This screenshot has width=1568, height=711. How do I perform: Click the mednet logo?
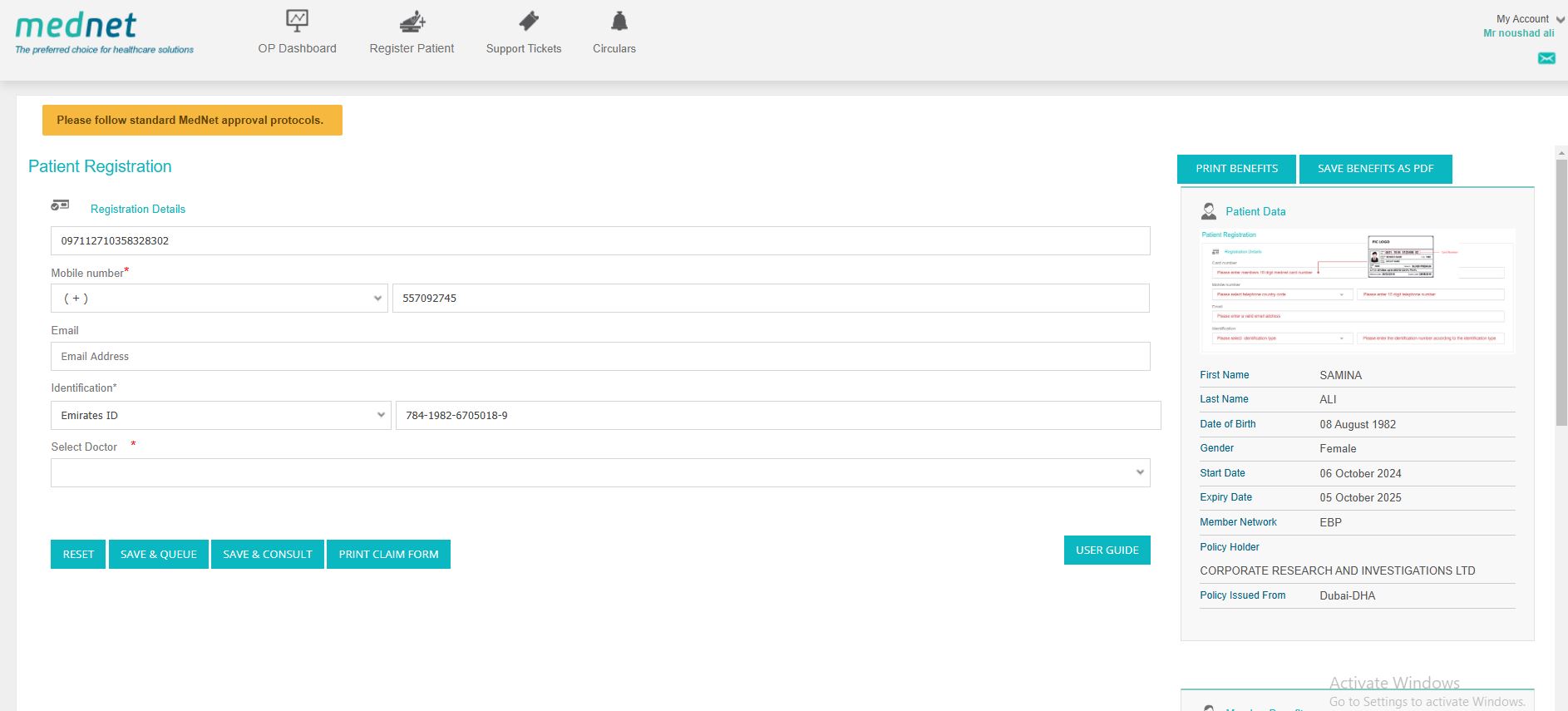pyautogui.click(x=104, y=33)
